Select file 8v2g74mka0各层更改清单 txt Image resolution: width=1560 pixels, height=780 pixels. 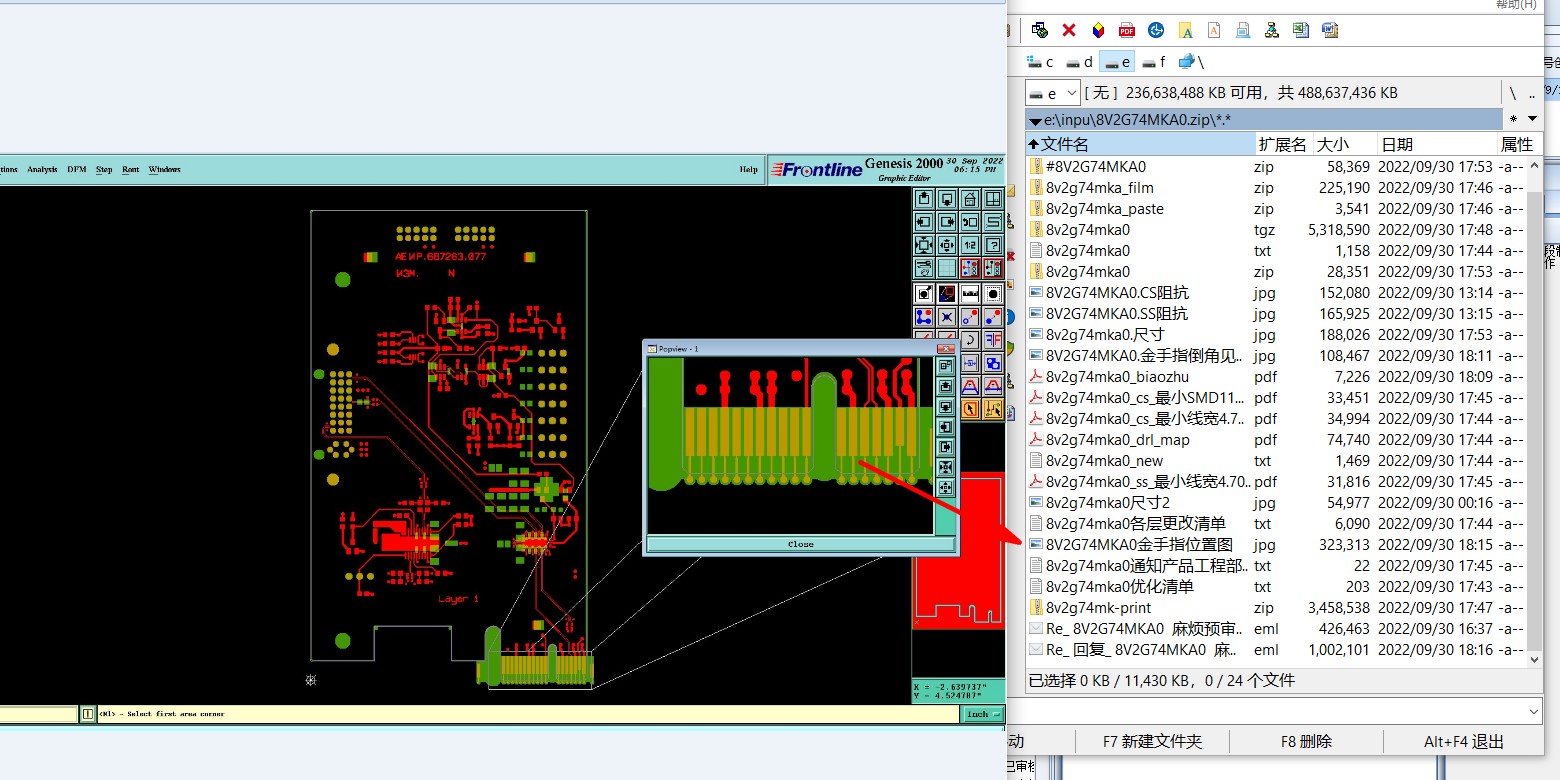[x=1276, y=523]
